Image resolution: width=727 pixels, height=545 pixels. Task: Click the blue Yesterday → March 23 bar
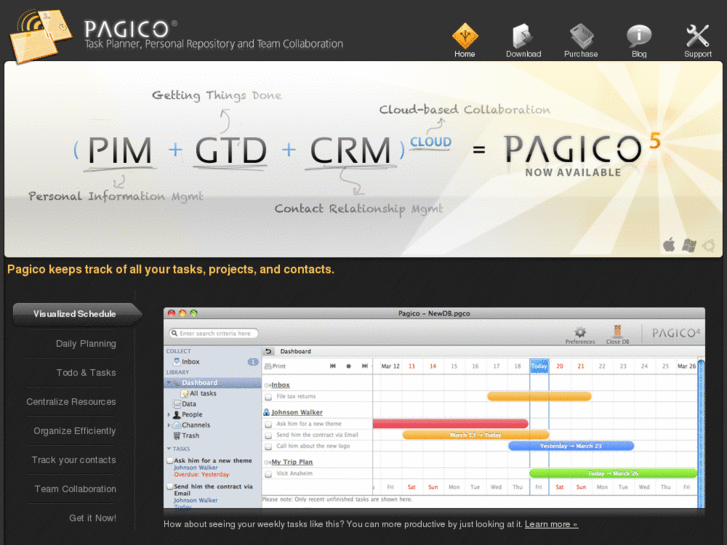tap(571, 446)
